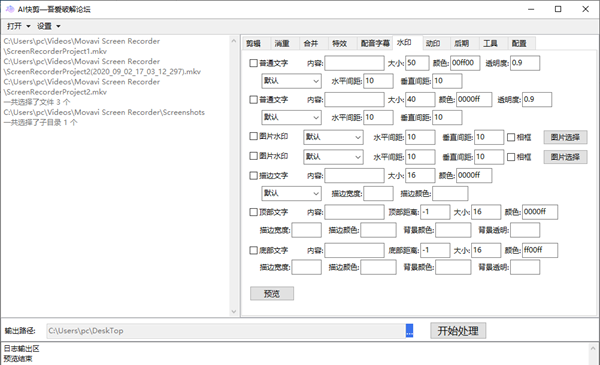Image resolution: width=600 pixels, height=365 pixels.
Task: Click the 开始处理 button
Action: (458, 331)
